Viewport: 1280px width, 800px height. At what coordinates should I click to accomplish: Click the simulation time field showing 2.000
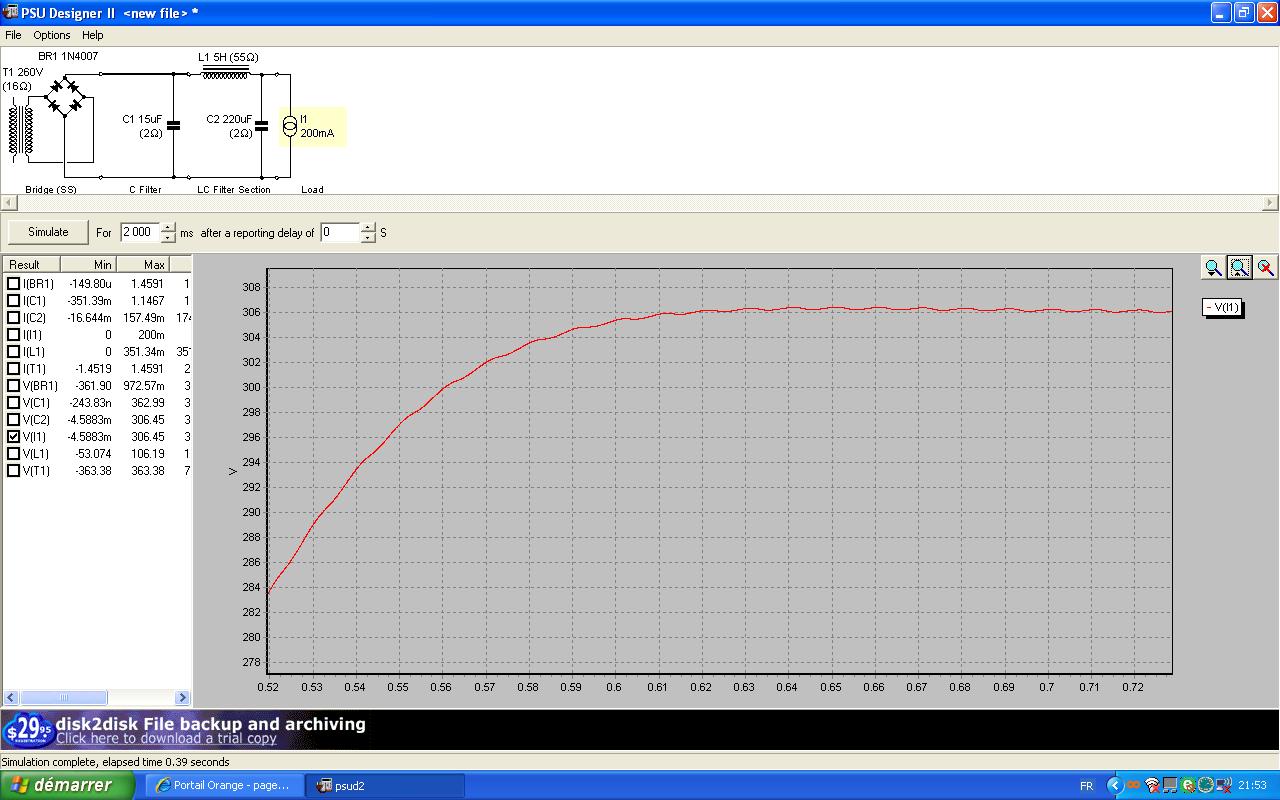tap(140, 232)
